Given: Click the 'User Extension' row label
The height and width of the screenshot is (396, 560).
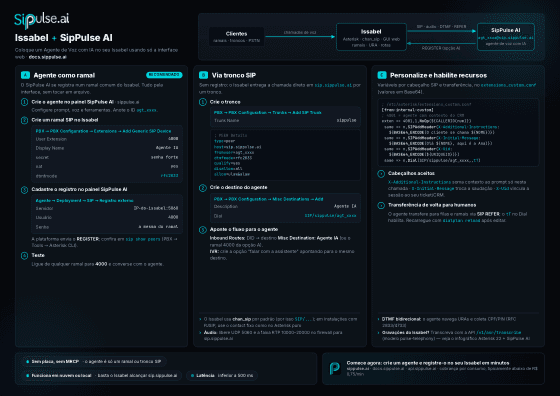Looking at the screenshot, I should (51, 139).
